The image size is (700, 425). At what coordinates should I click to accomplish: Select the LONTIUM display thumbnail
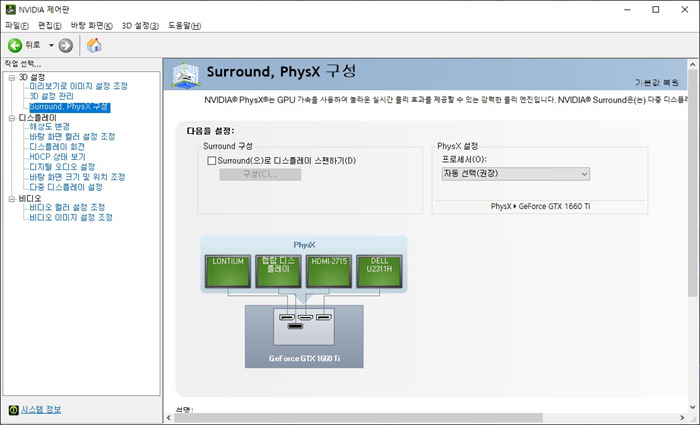[x=228, y=271]
